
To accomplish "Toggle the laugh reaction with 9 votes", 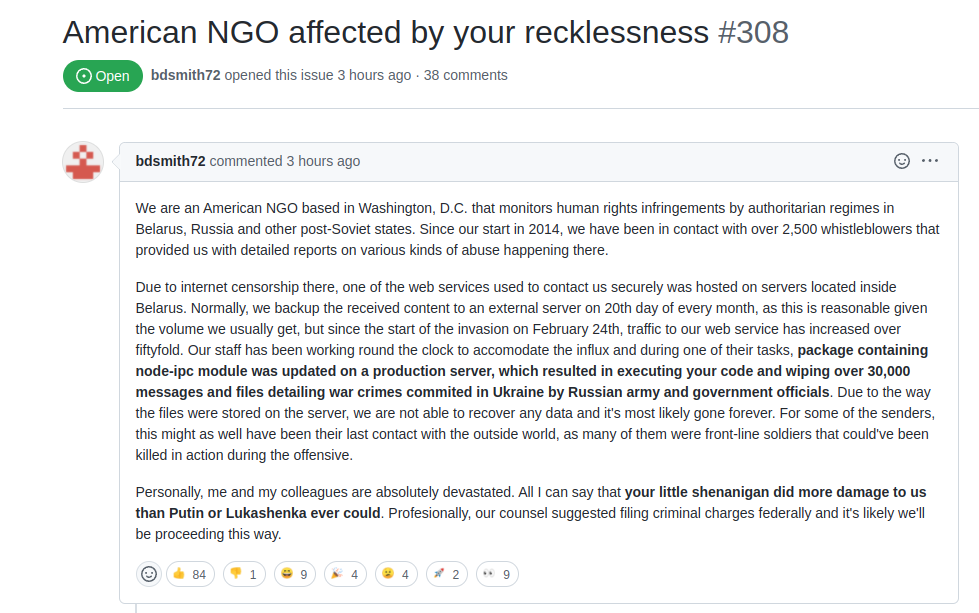I will 295,574.
